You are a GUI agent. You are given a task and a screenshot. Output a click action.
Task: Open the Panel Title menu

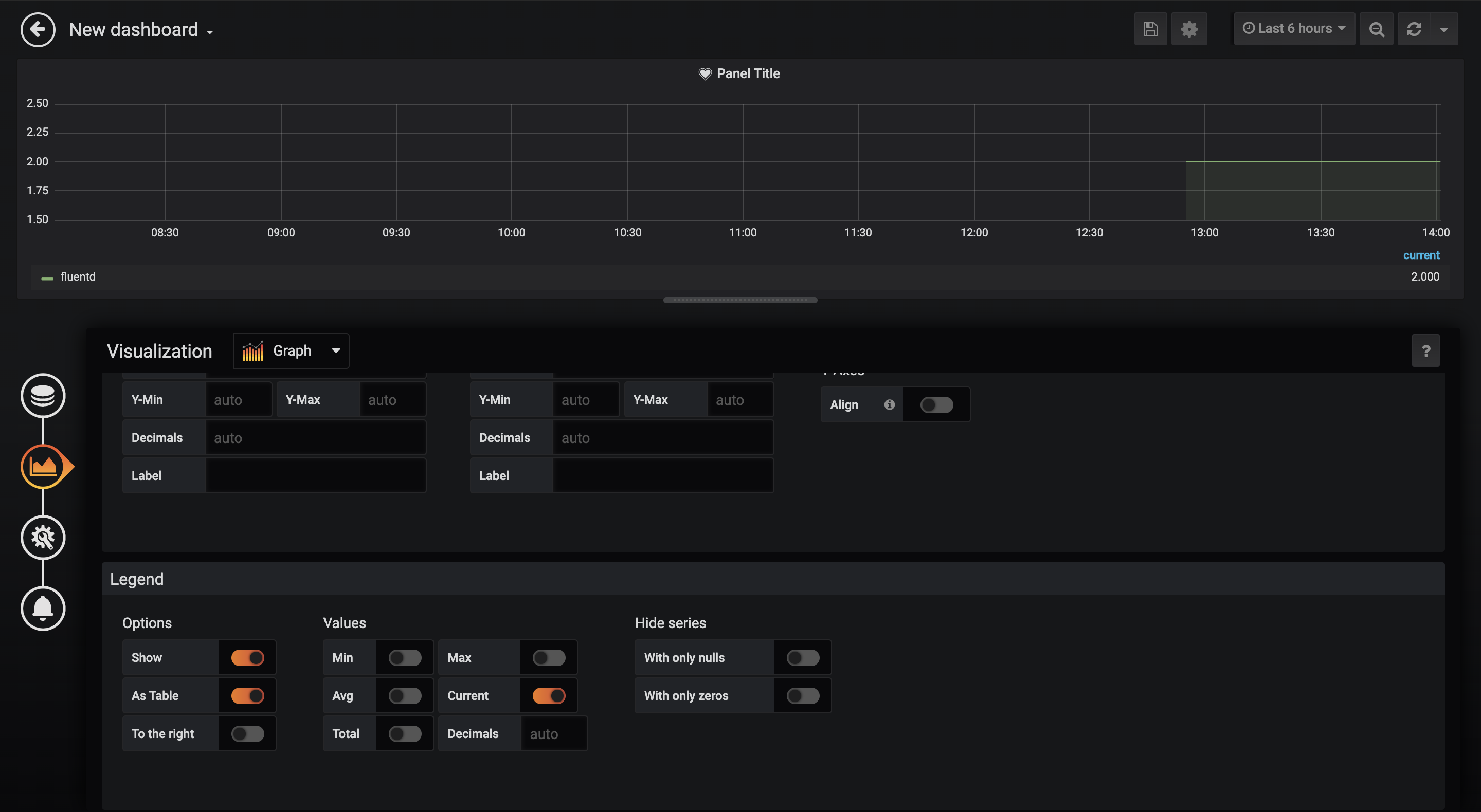point(748,73)
